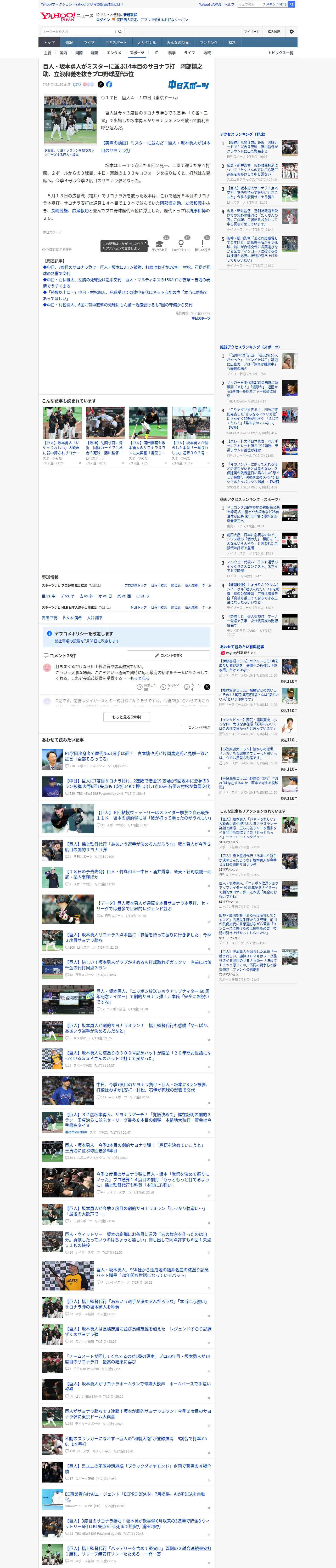
Task: Open the settings gear next to 購入履歴
Action: coord(292,32)
